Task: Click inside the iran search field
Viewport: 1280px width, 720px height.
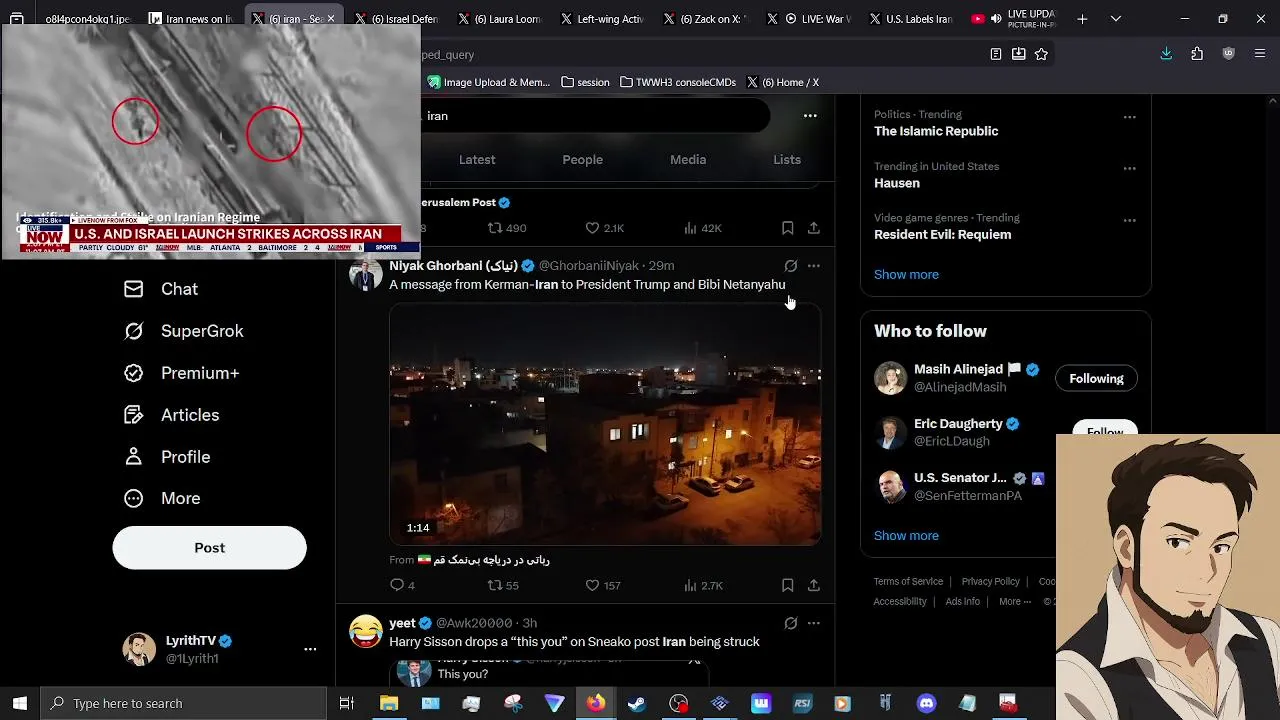Action: click(595, 116)
